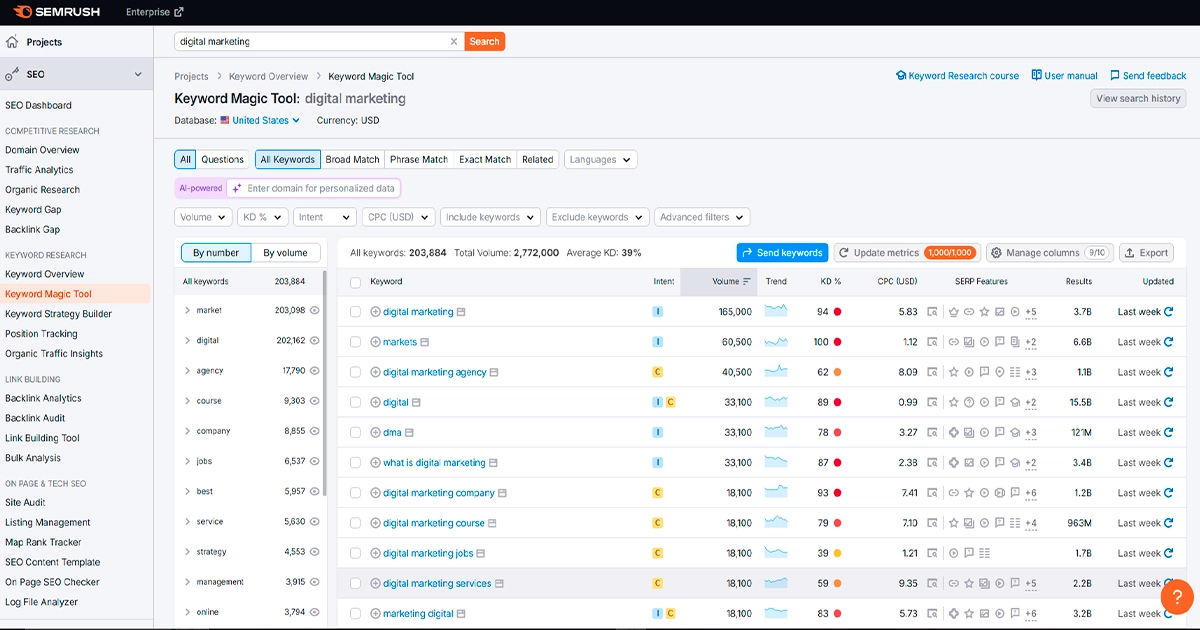Click Volume column sort icon
Screen dimensions: 1200x630
746,282
